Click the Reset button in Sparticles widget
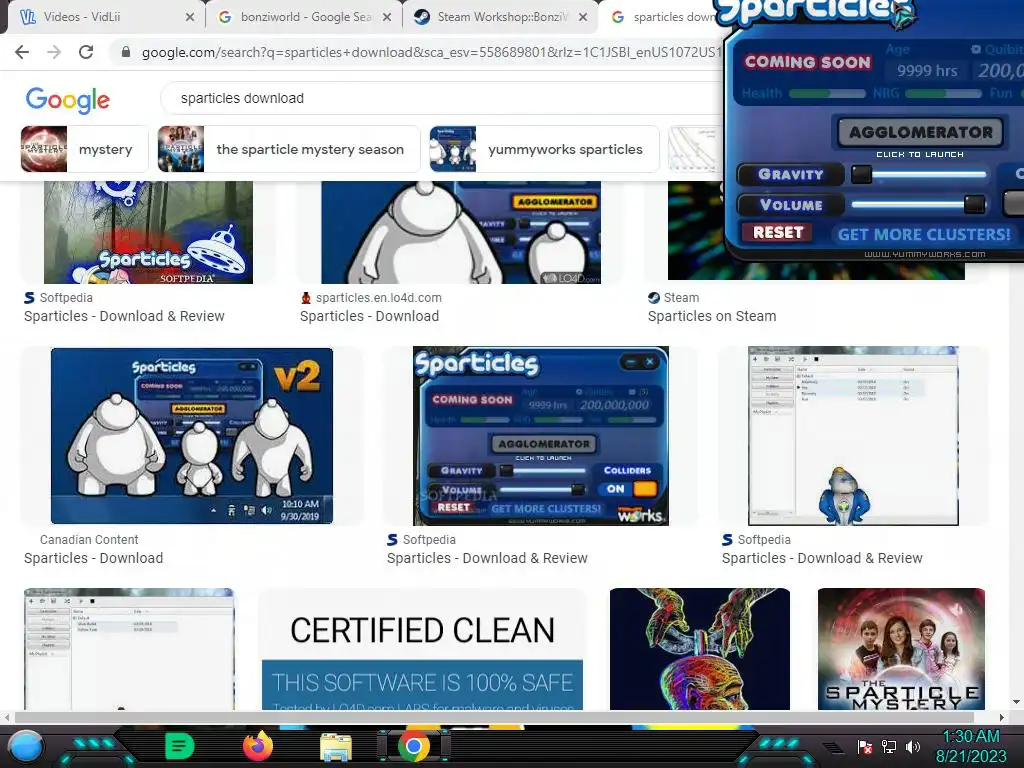 [x=777, y=232]
